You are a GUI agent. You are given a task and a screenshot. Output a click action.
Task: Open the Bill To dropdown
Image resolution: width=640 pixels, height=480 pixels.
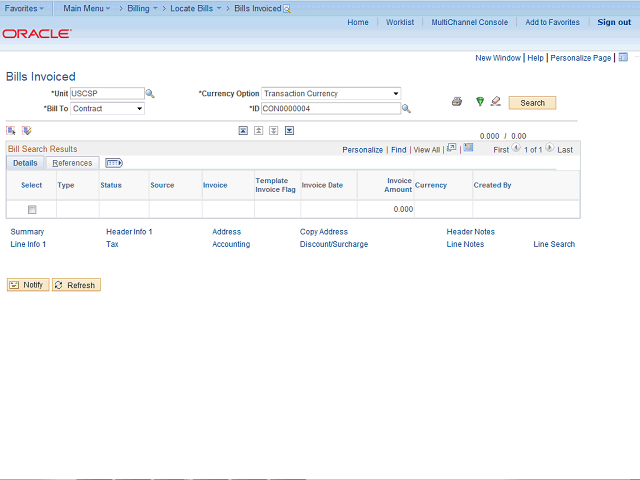(107, 109)
